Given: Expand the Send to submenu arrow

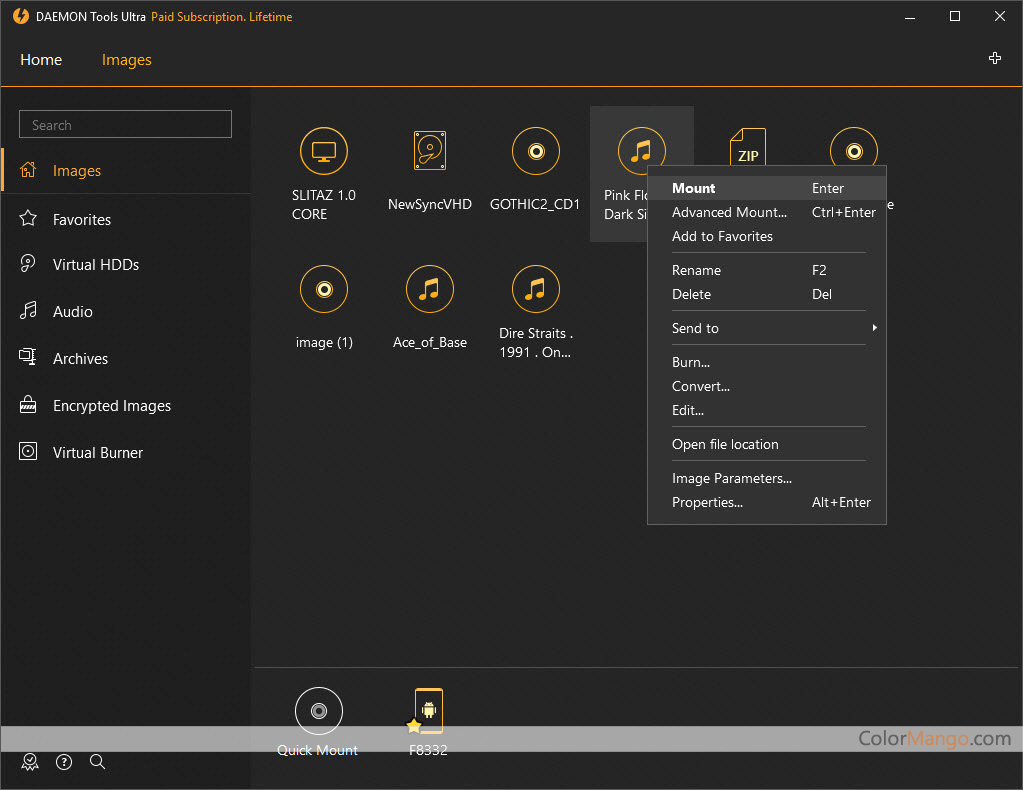Looking at the screenshot, I should point(874,327).
